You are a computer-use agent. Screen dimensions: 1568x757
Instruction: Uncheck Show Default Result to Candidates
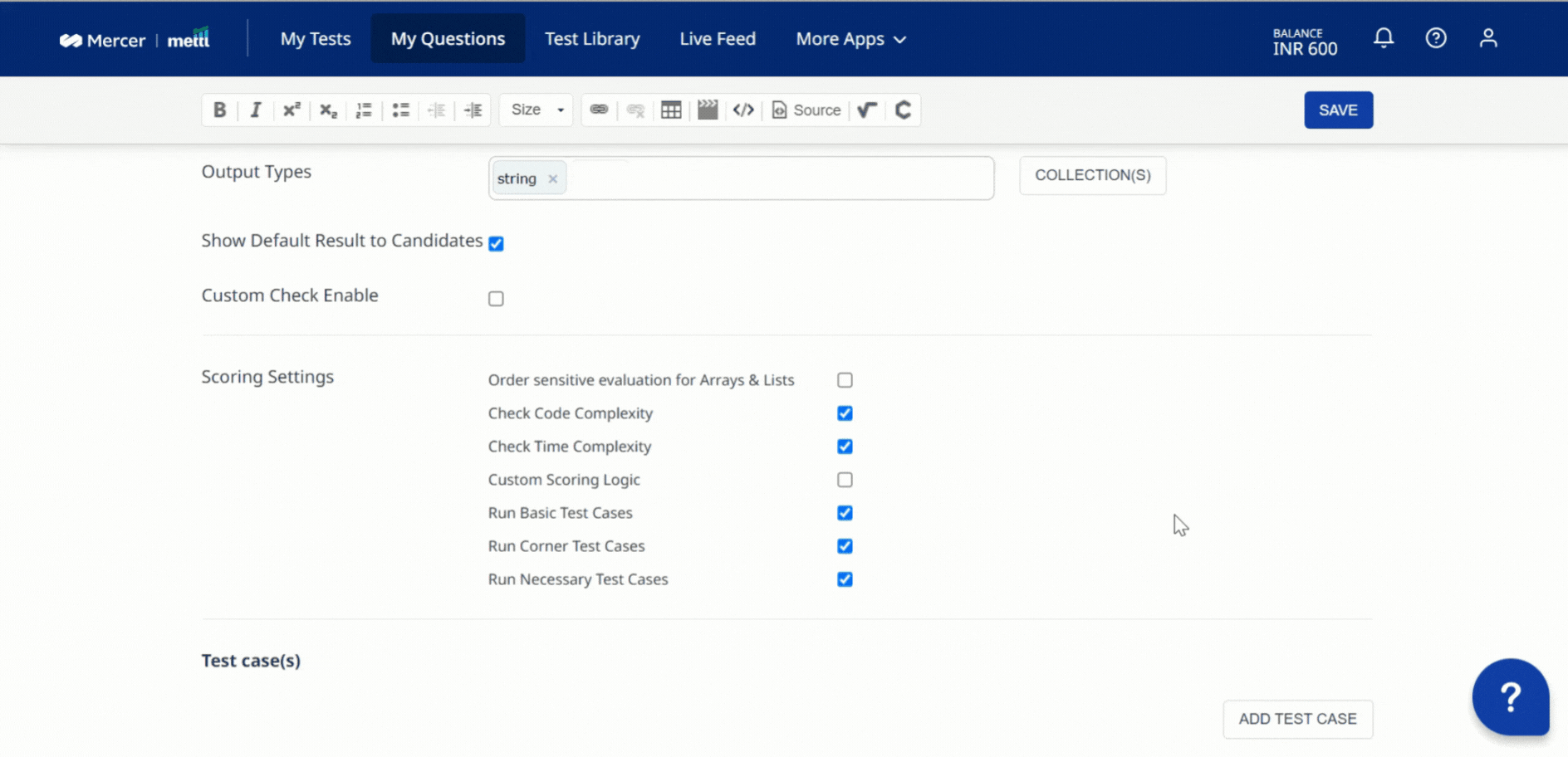pyautogui.click(x=496, y=243)
